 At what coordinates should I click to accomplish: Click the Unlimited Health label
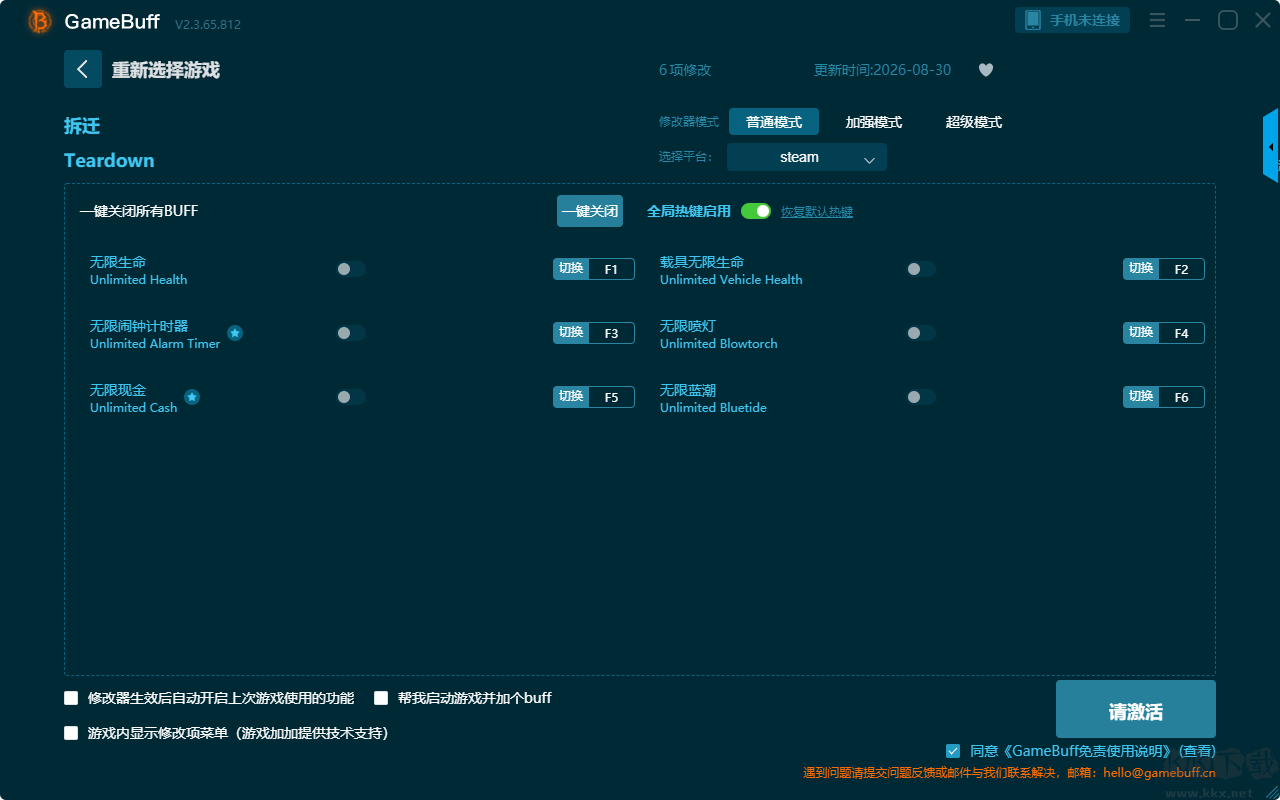click(138, 280)
